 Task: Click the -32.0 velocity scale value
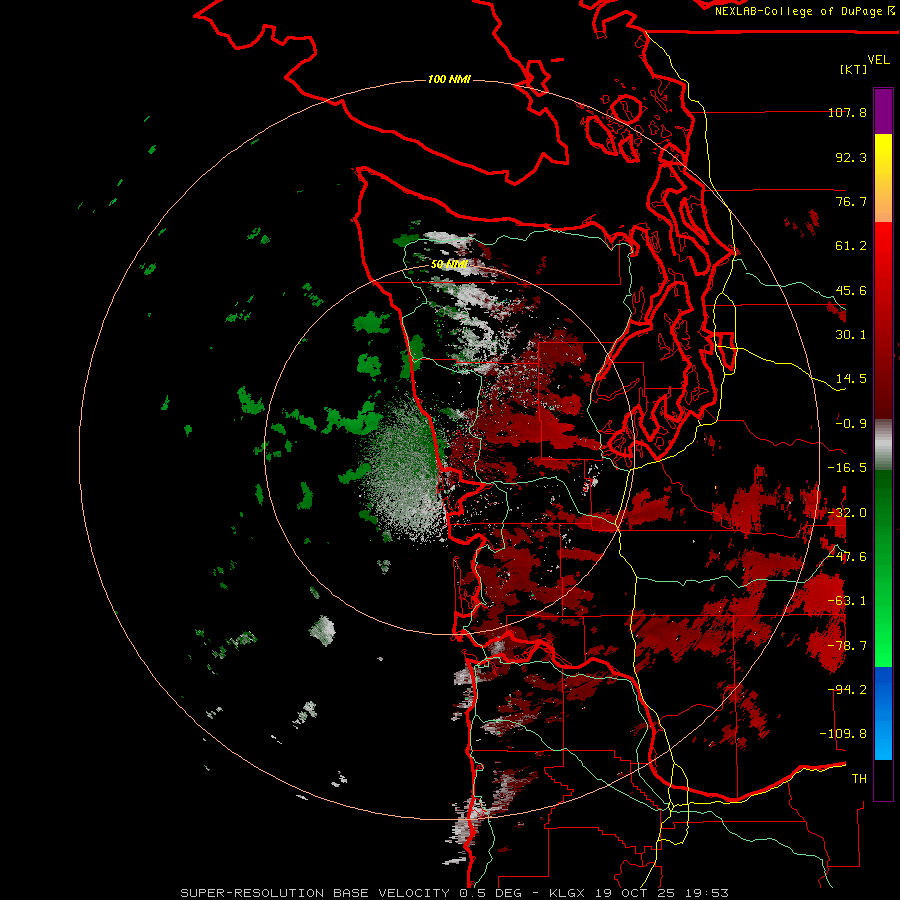tap(847, 513)
